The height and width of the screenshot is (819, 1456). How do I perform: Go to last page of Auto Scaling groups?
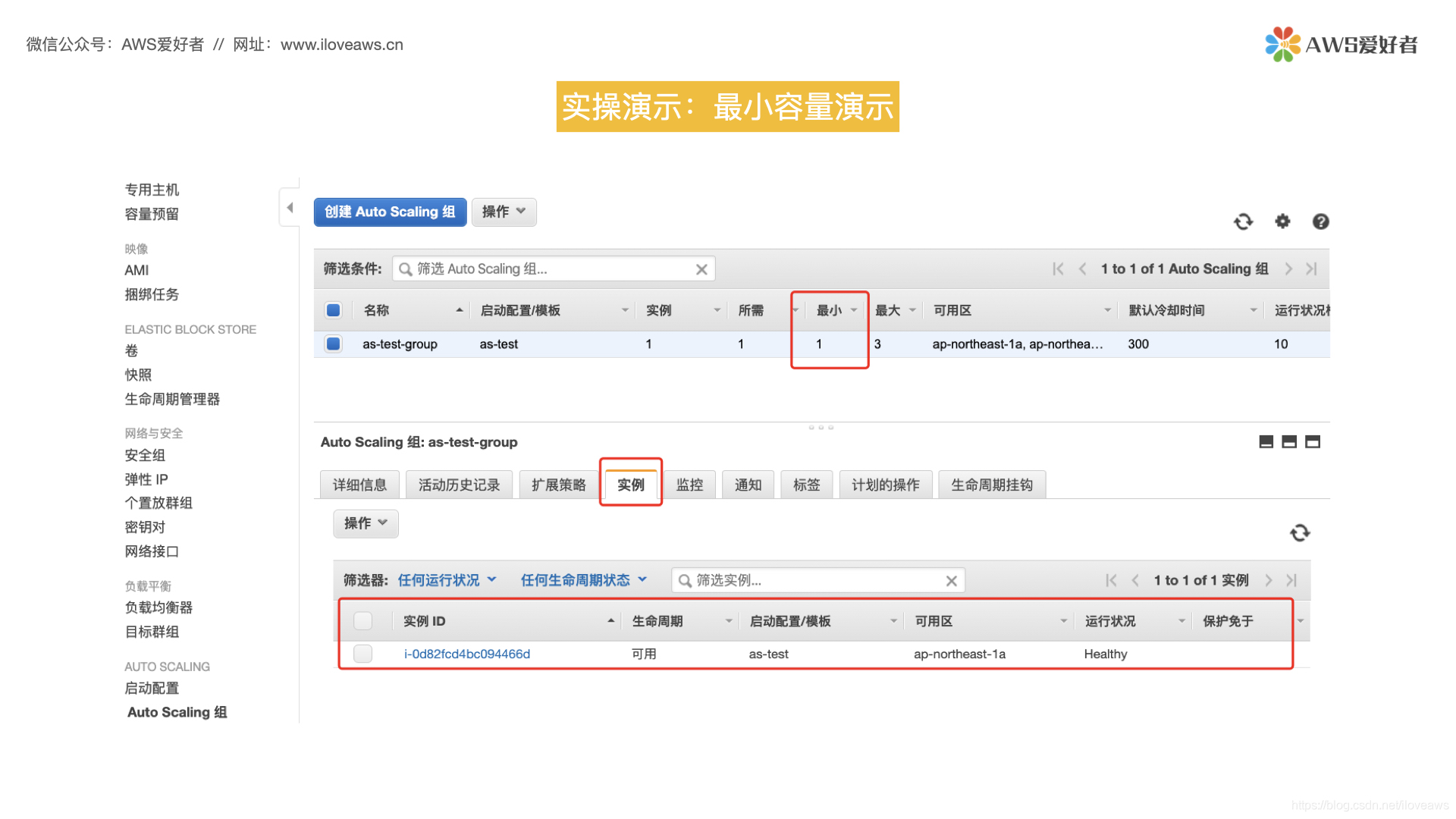point(1311,269)
